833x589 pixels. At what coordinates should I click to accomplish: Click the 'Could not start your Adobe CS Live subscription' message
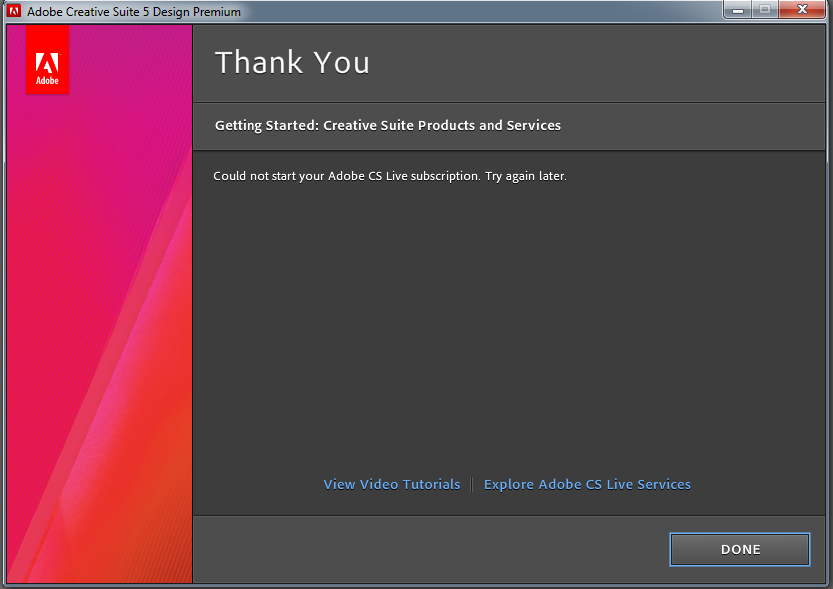390,176
